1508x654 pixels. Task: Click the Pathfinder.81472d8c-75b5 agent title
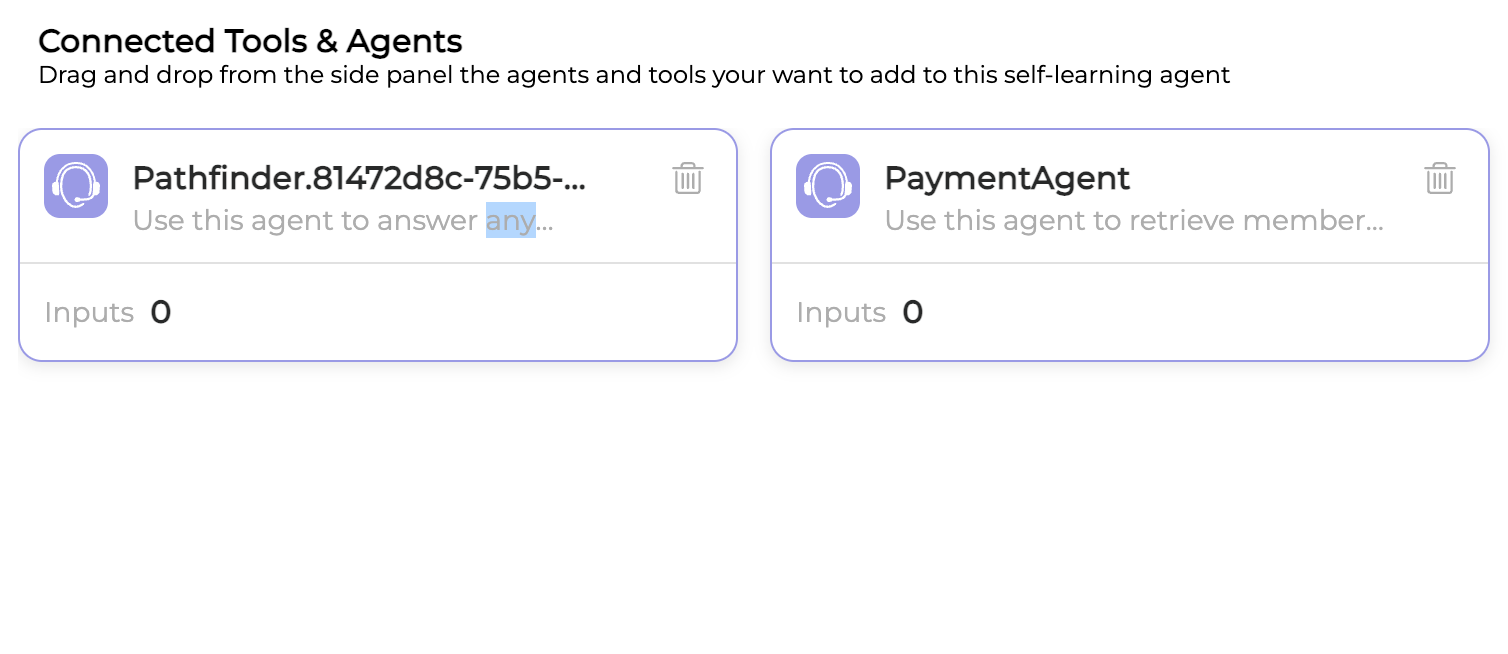tap(360, 178)
